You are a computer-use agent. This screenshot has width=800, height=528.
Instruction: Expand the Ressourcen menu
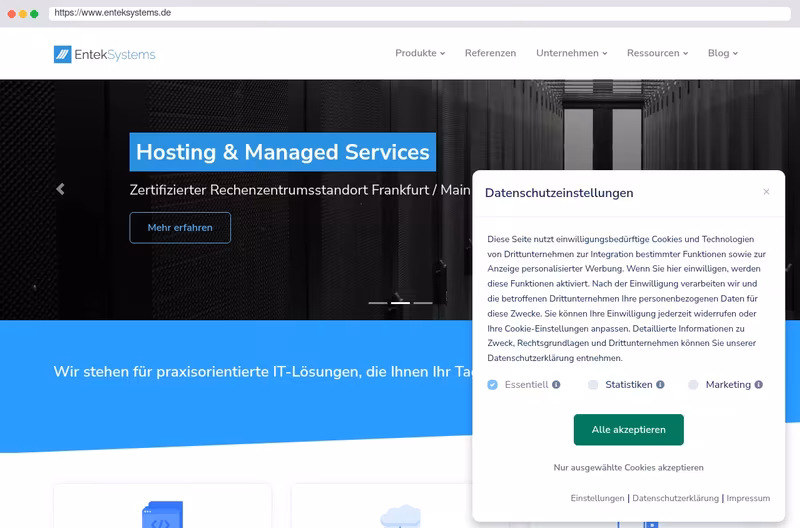click(657, 53)
